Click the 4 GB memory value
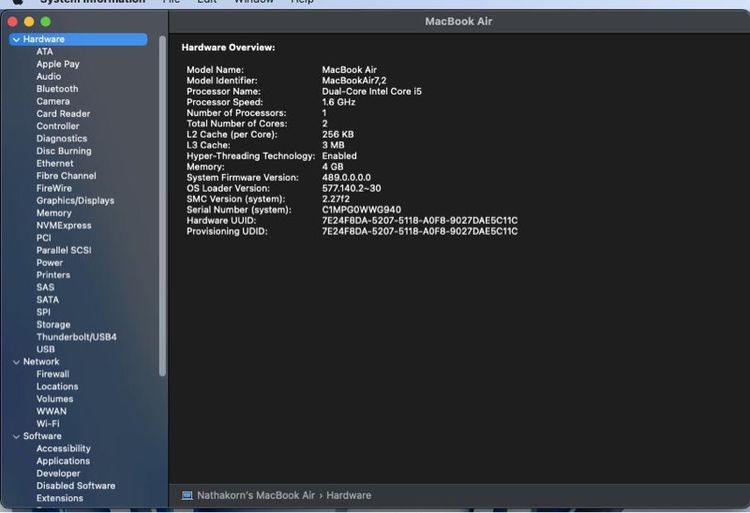Image resolution: width=750 pixels, height=513 pixels. (332, 167)
